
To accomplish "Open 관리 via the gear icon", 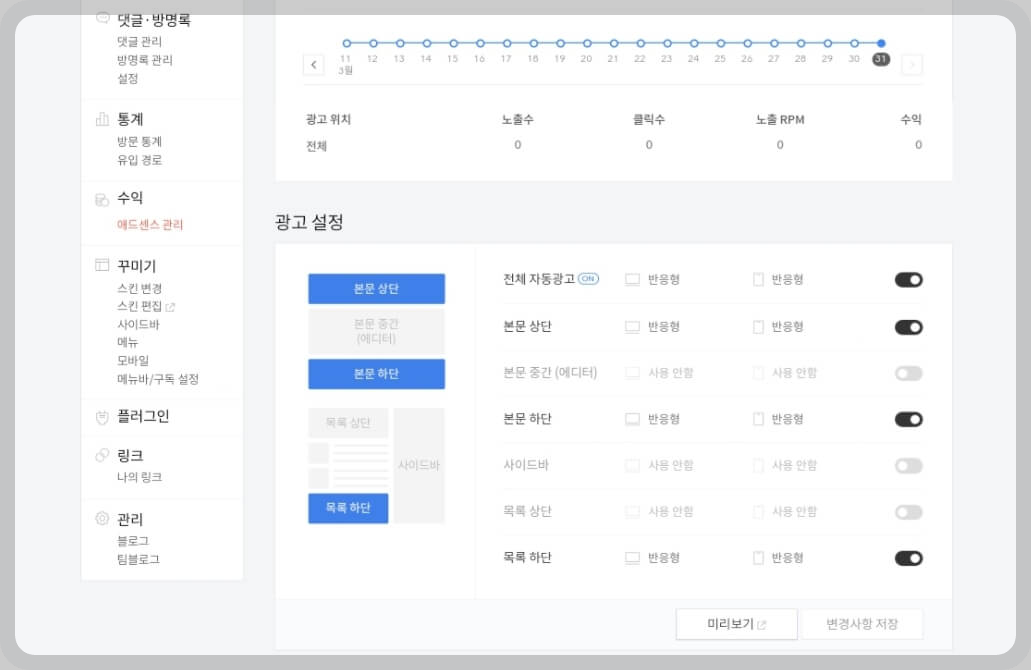I will 101,519.
